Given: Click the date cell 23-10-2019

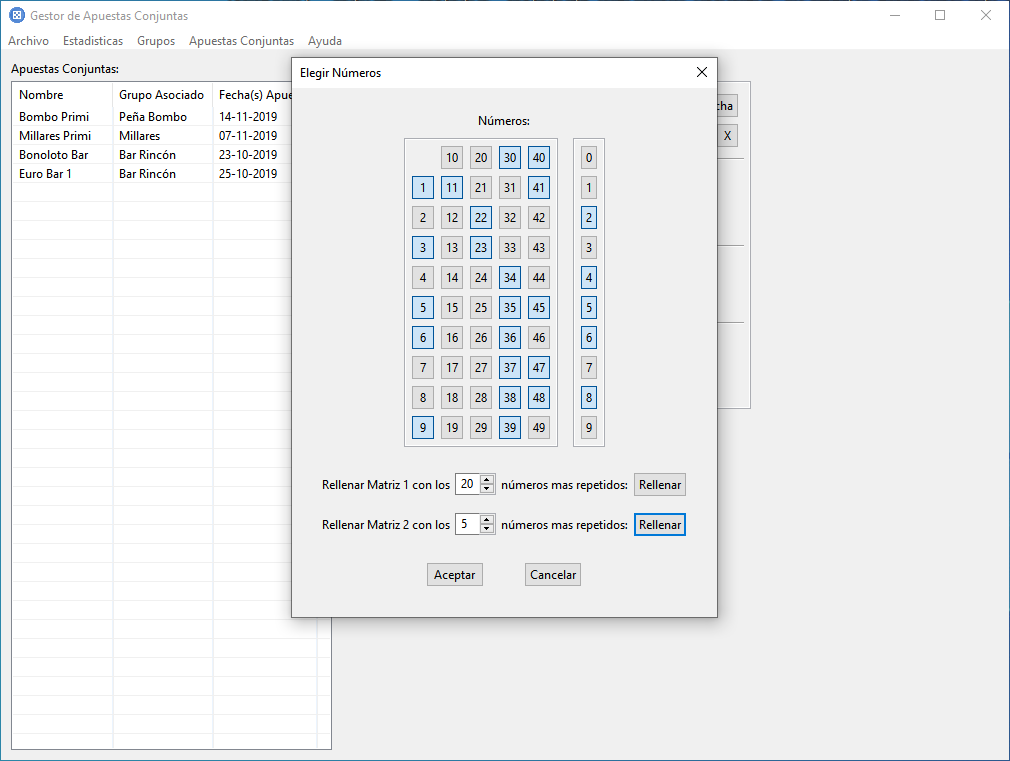Looking at the screenshot, I should [252, 155].
